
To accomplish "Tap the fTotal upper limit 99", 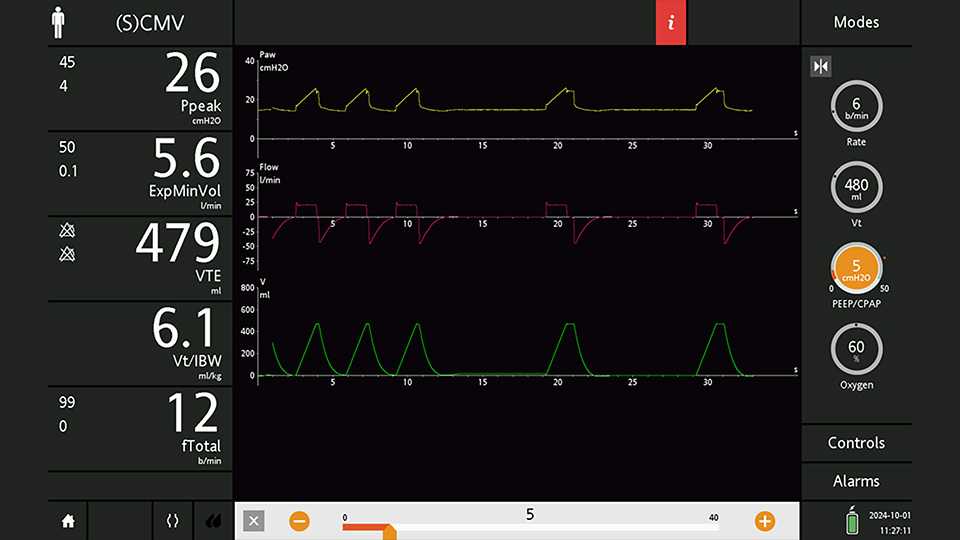I will [67, 402].
